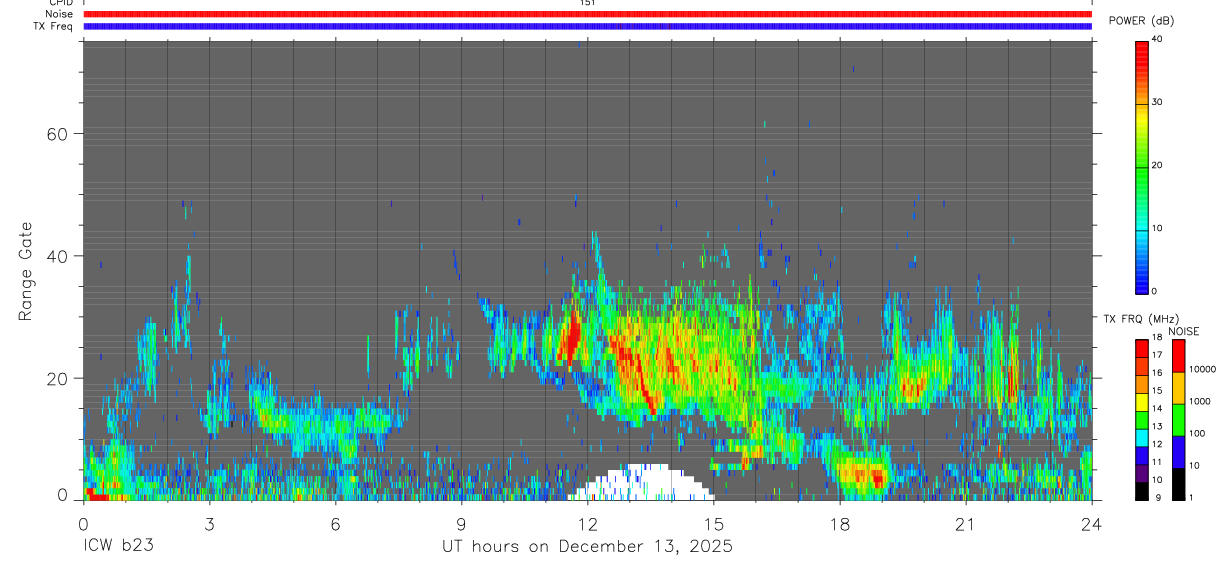Image resolution: width=1228 pixels, height=567 pixels.
Task: Click 'UT hours on December 13, 2025' title
Action: coord(588,546)
